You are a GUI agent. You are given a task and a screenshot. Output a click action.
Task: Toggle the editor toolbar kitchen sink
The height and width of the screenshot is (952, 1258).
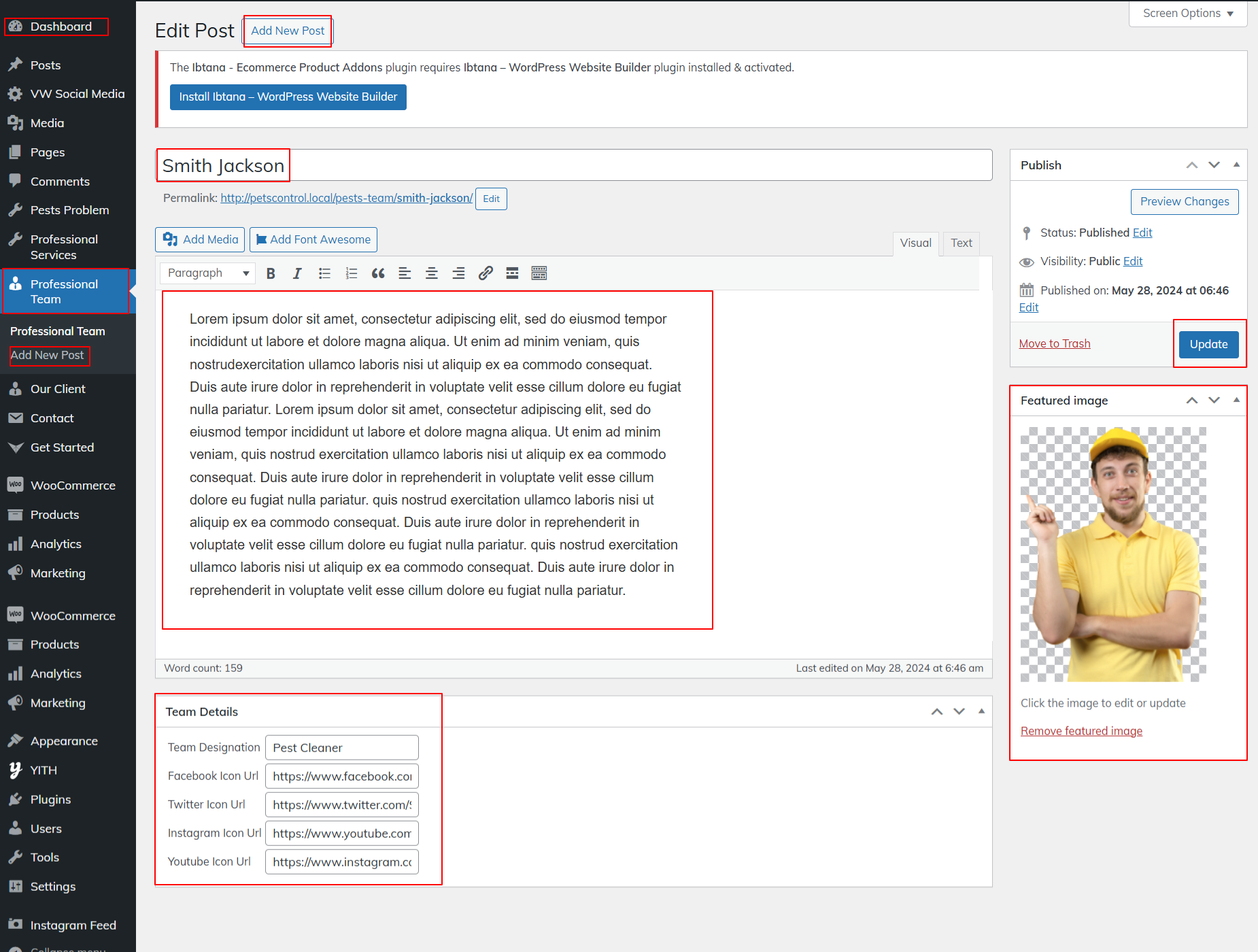tap(539, 273)
